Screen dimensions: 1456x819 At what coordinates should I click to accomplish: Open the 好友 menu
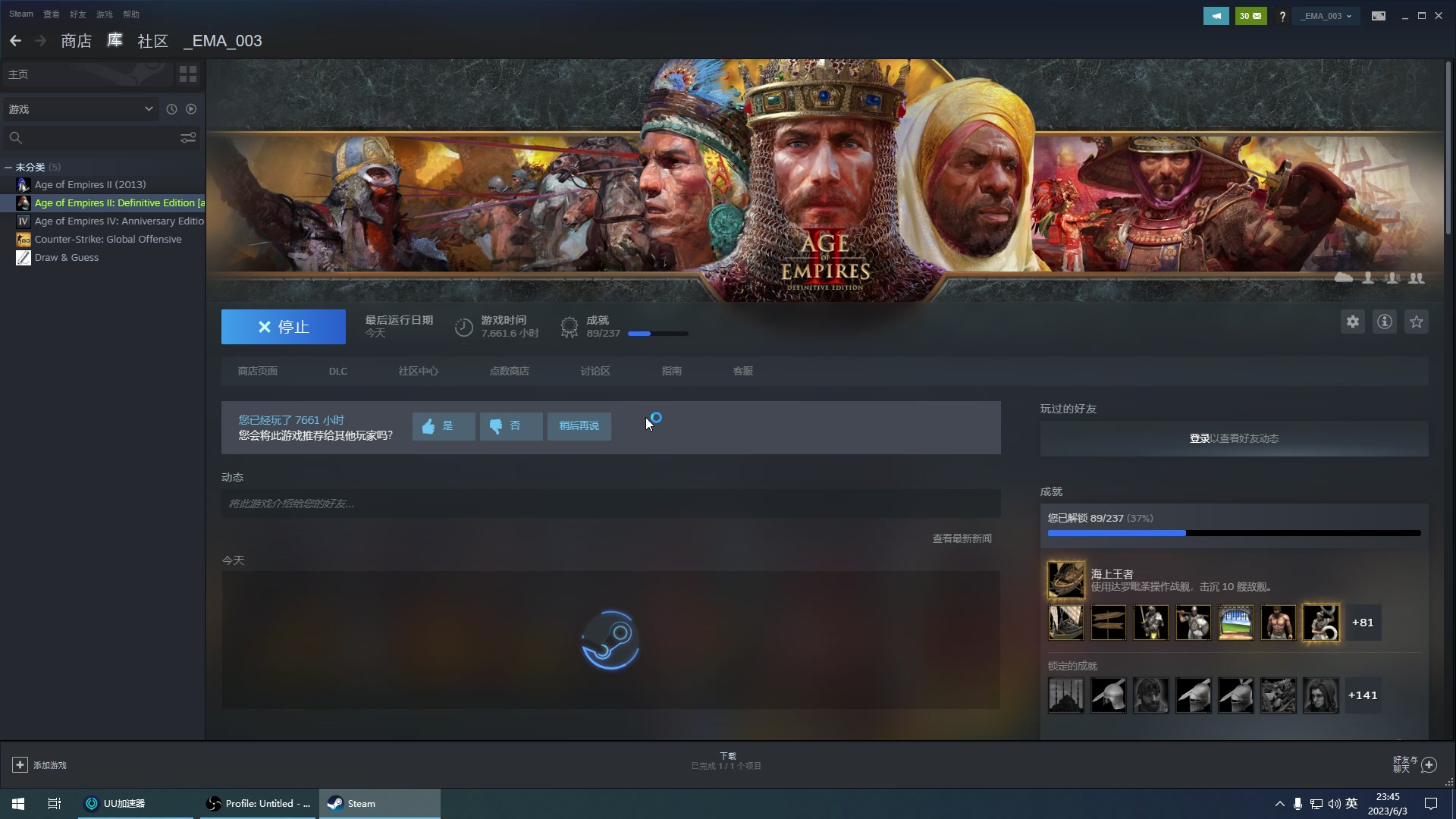(x=78, y=14)
